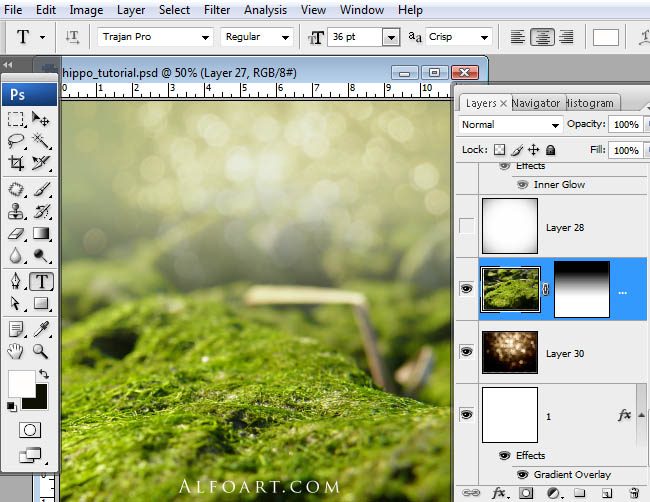
Task: Show hidden Layer 28
Action: coord(466,226)
